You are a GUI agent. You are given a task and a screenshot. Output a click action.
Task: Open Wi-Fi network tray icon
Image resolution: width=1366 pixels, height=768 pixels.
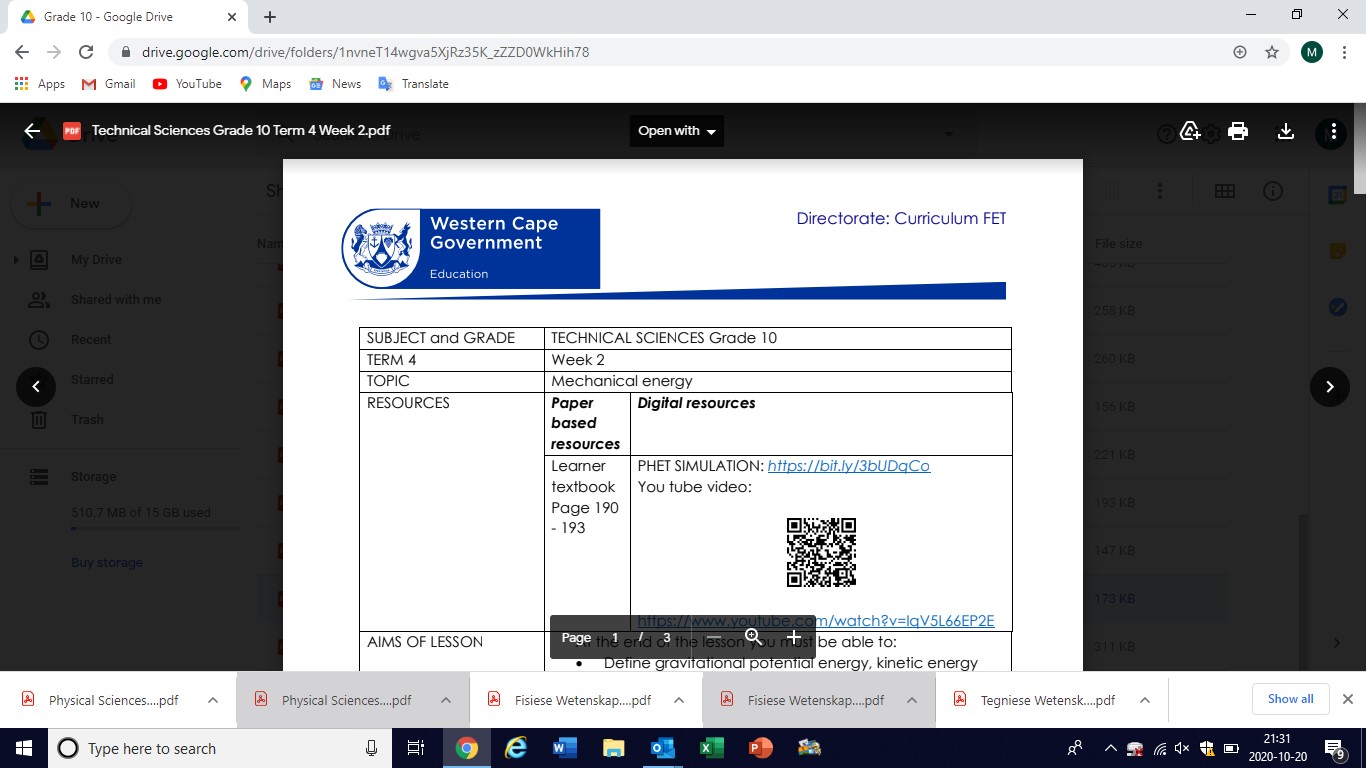pos(1160,748)
